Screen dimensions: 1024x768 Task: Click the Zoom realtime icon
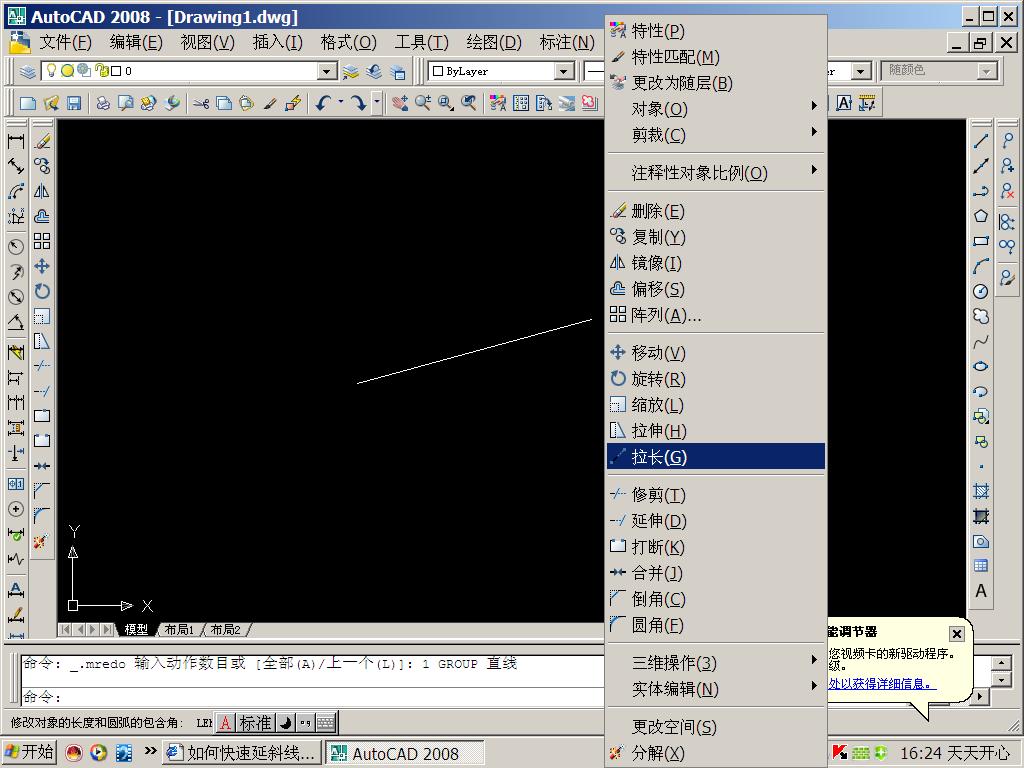(423, 103)
